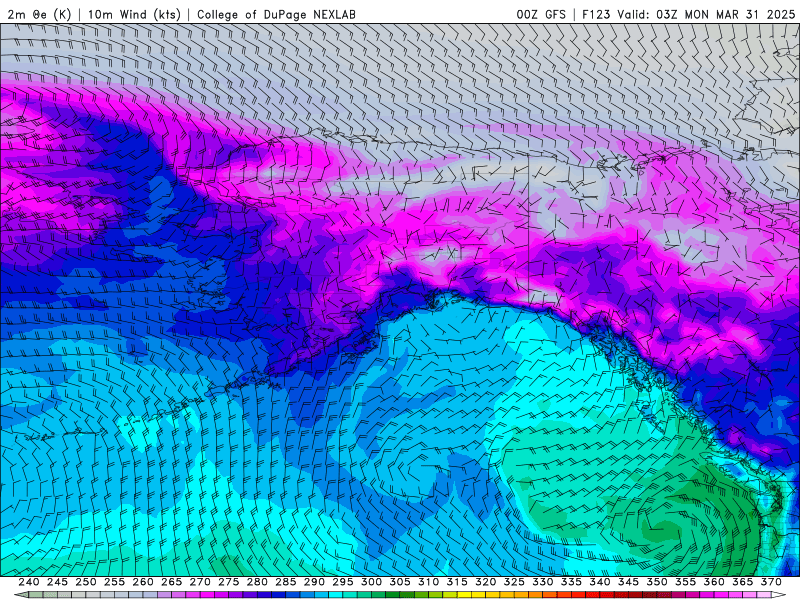Click the "College of DuPage NEXLAB" text
Viewport: 800px width, 600px height.
pyautogui.click(x=276, y=14)
